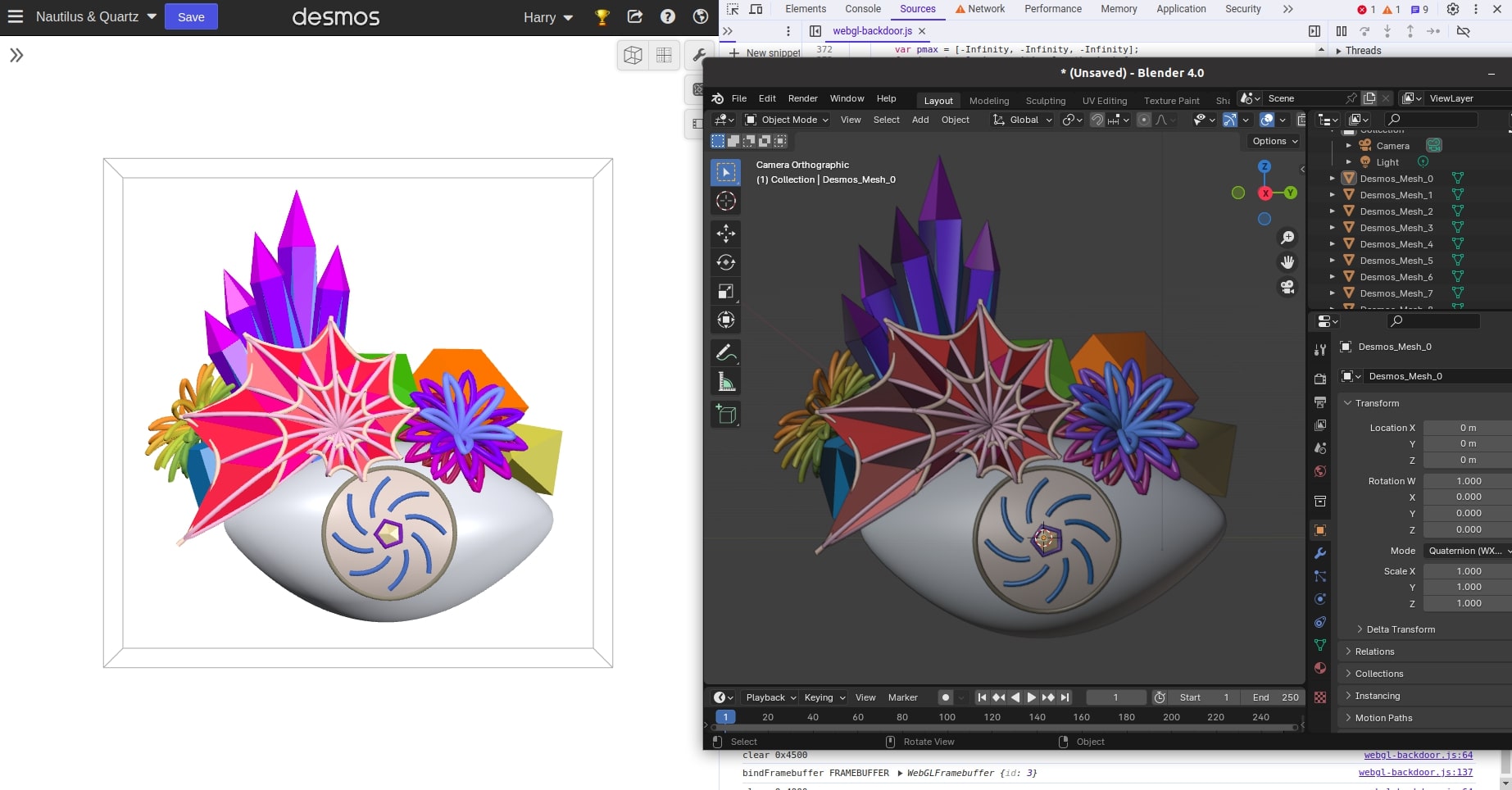
Task: Open the Physics properties tab icon
Action: click(1320, 599)
